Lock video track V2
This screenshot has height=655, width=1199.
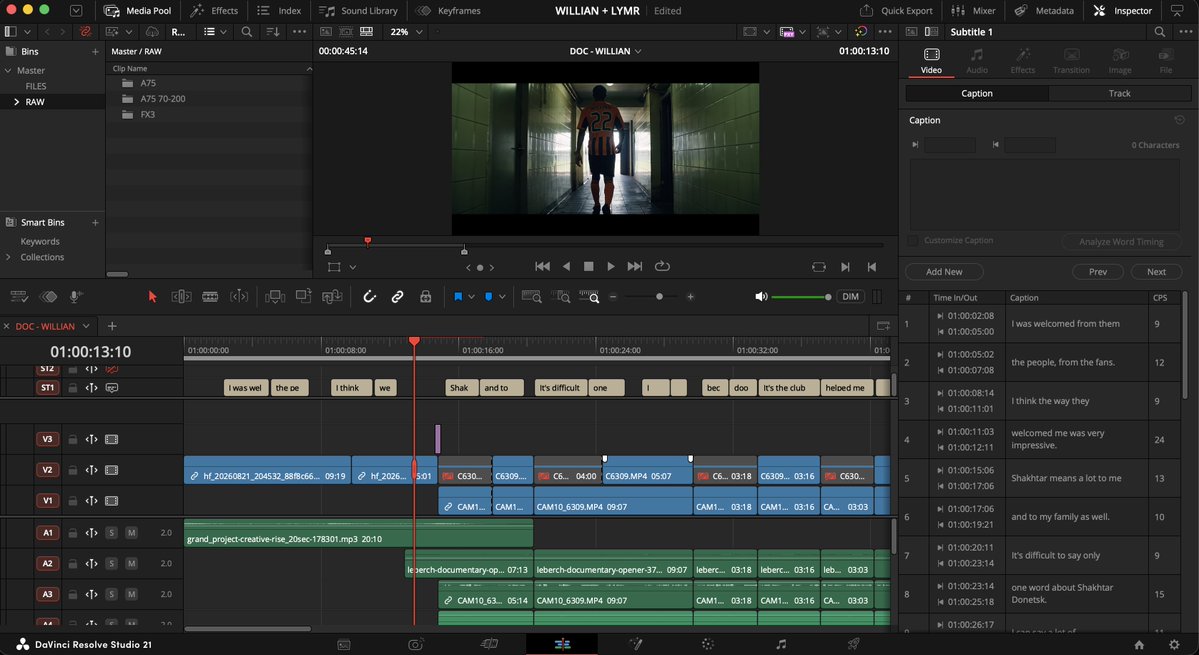click(73, 470)
